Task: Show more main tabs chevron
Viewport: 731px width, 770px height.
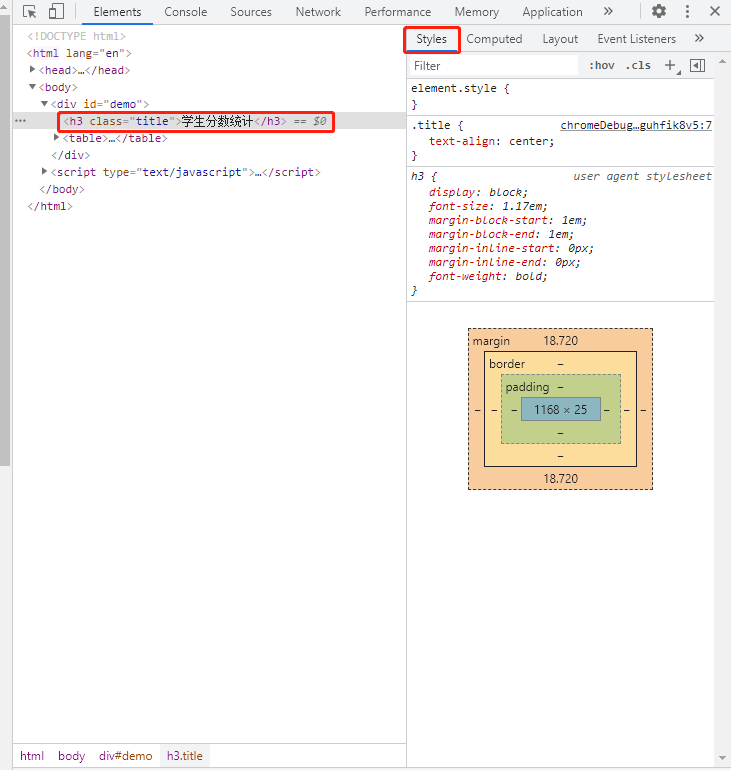Action: (x=608, y=11)
